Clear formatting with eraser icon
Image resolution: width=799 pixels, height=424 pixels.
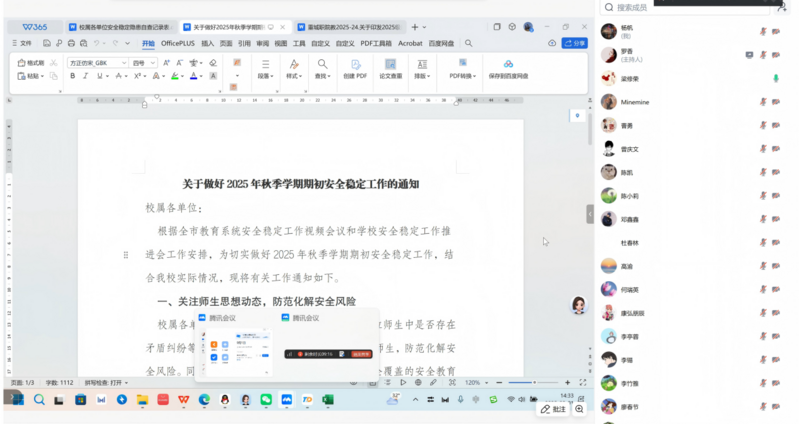(213, 63)
